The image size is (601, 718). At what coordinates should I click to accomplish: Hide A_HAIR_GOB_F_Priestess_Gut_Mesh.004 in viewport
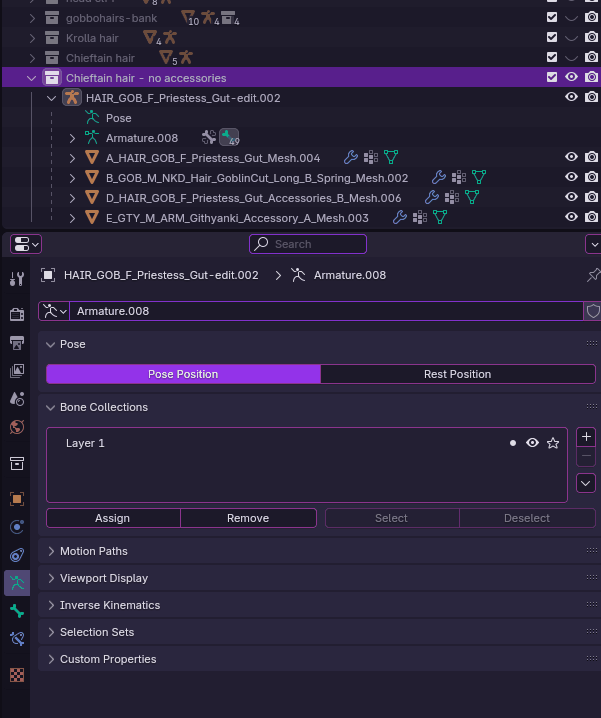[x=571, y=157]
